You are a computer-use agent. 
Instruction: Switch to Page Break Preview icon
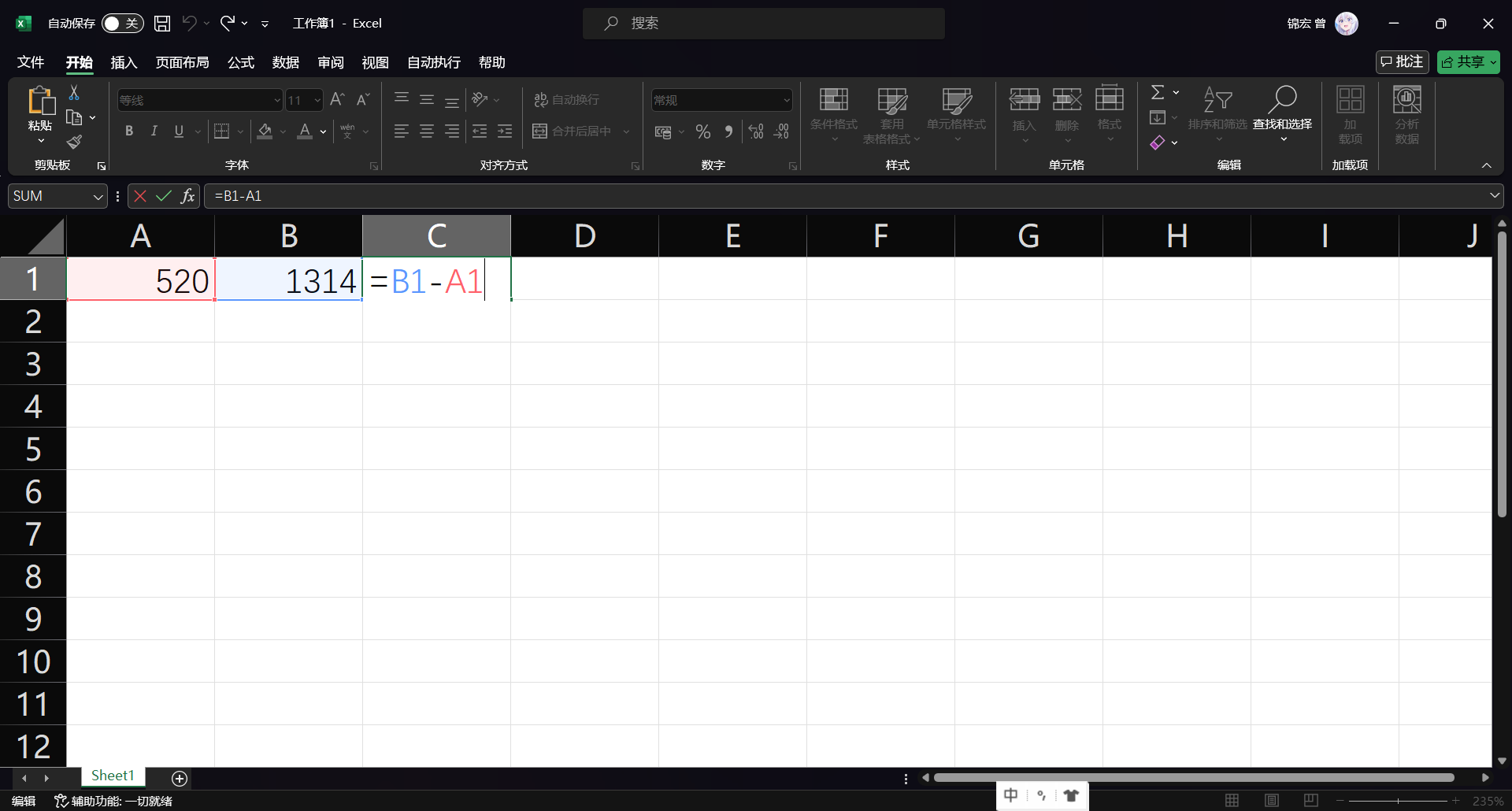(x=1311, y=800)
